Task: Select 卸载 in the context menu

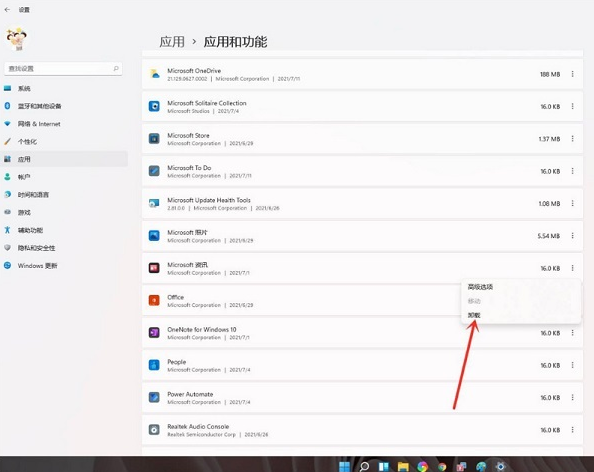Action: 474,315
